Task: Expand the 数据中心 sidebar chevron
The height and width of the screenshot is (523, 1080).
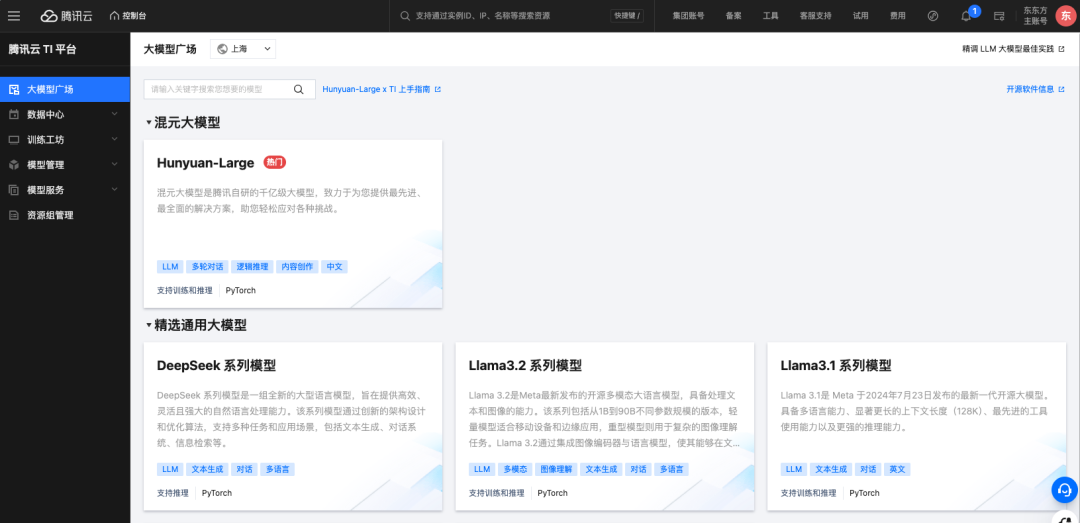Action: 115,114
